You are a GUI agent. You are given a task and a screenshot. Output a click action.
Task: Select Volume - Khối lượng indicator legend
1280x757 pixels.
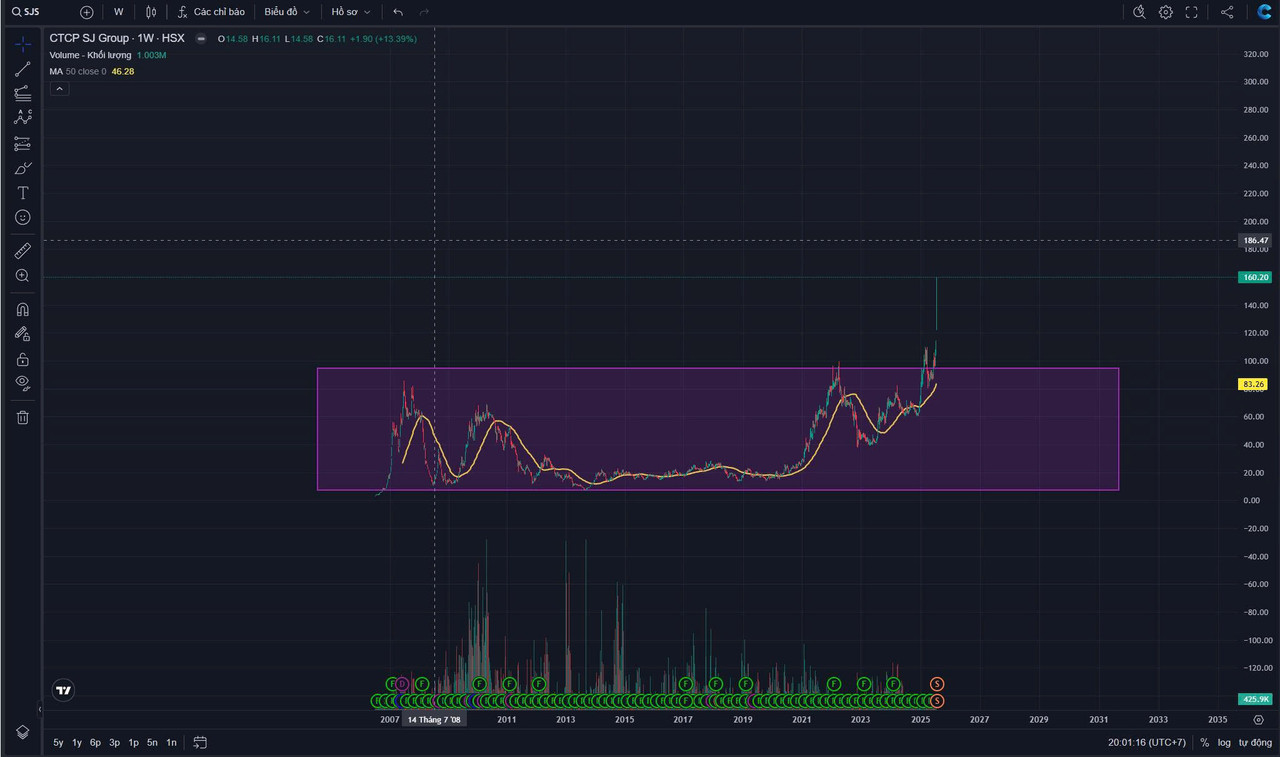(x=91, y=55)
